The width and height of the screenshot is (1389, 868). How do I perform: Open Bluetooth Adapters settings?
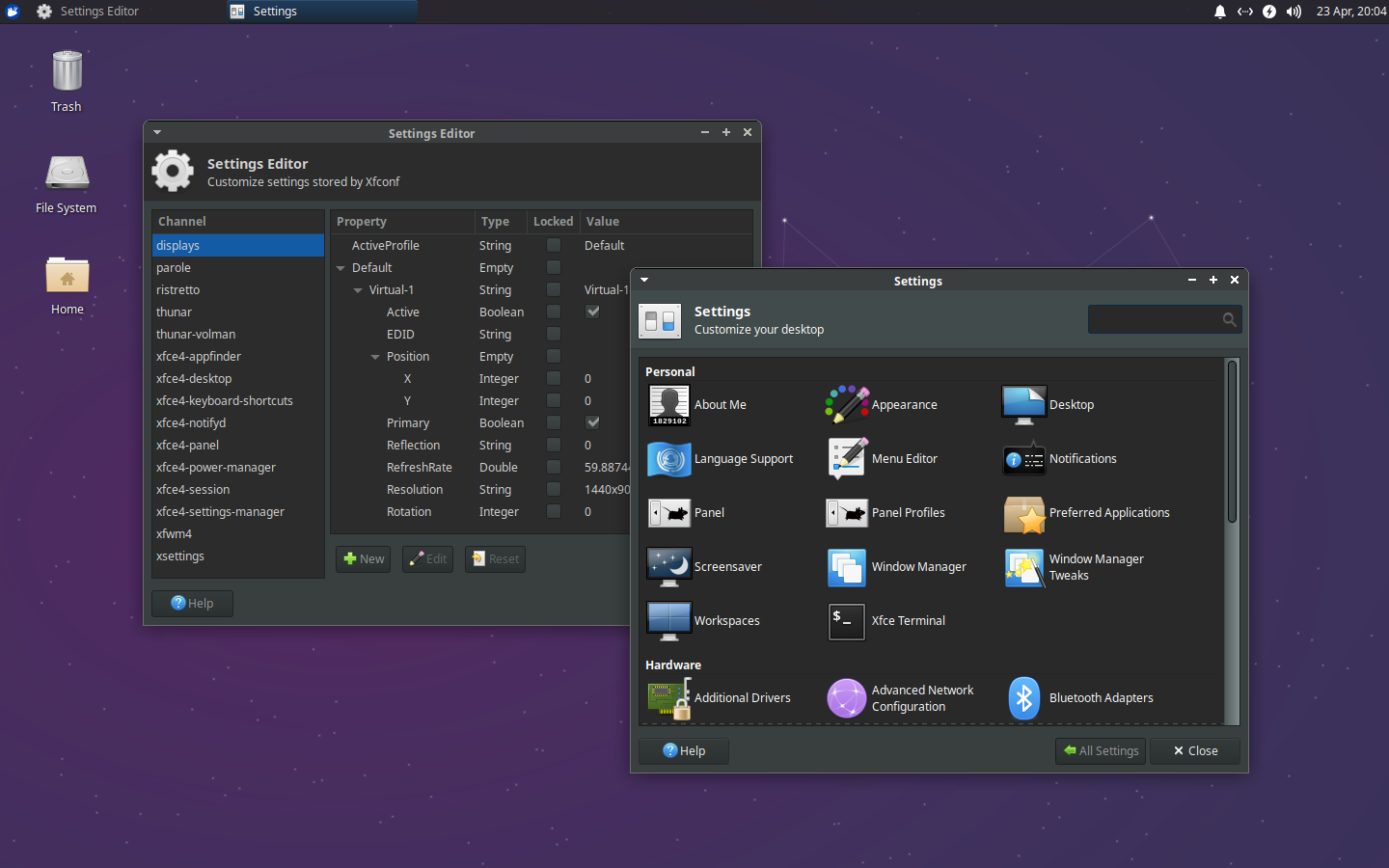pos(1101,697)
